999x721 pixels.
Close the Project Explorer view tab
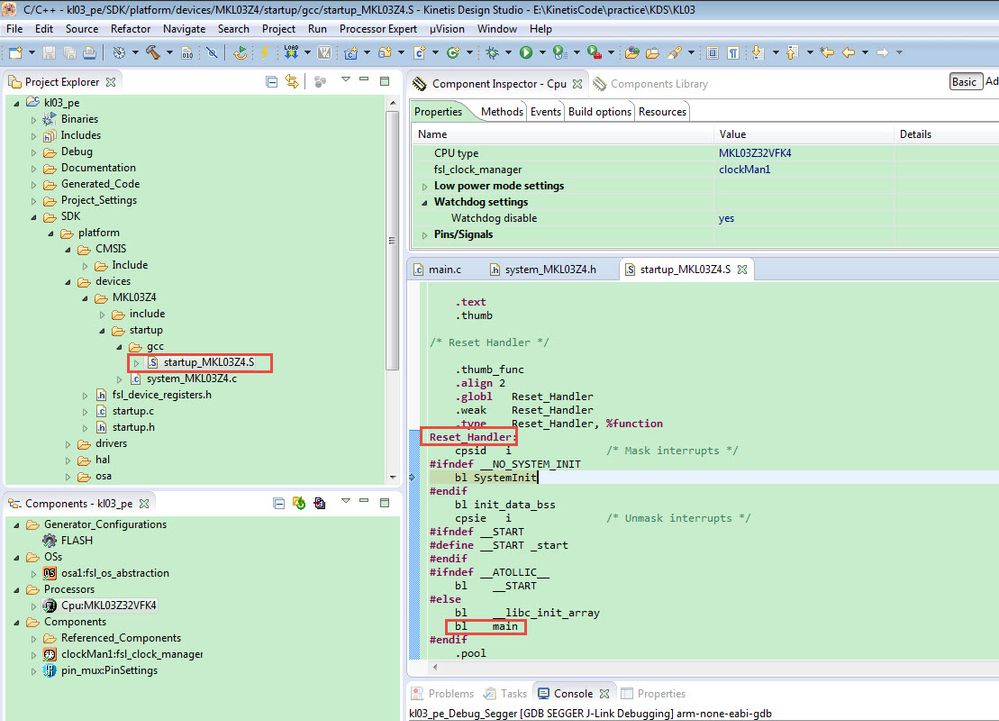point(111,82)
